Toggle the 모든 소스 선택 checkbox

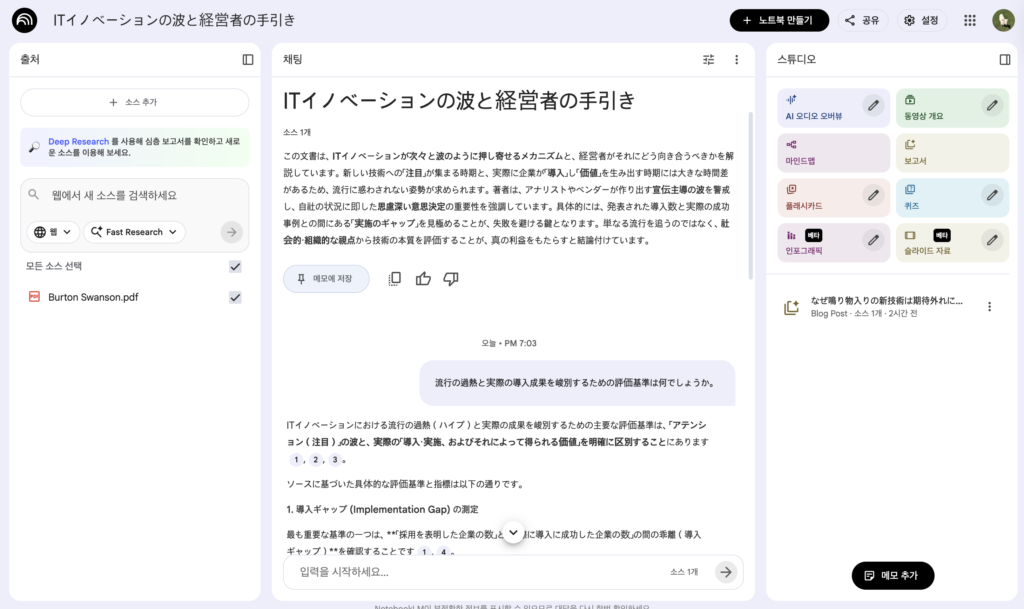tap(235, 266)
